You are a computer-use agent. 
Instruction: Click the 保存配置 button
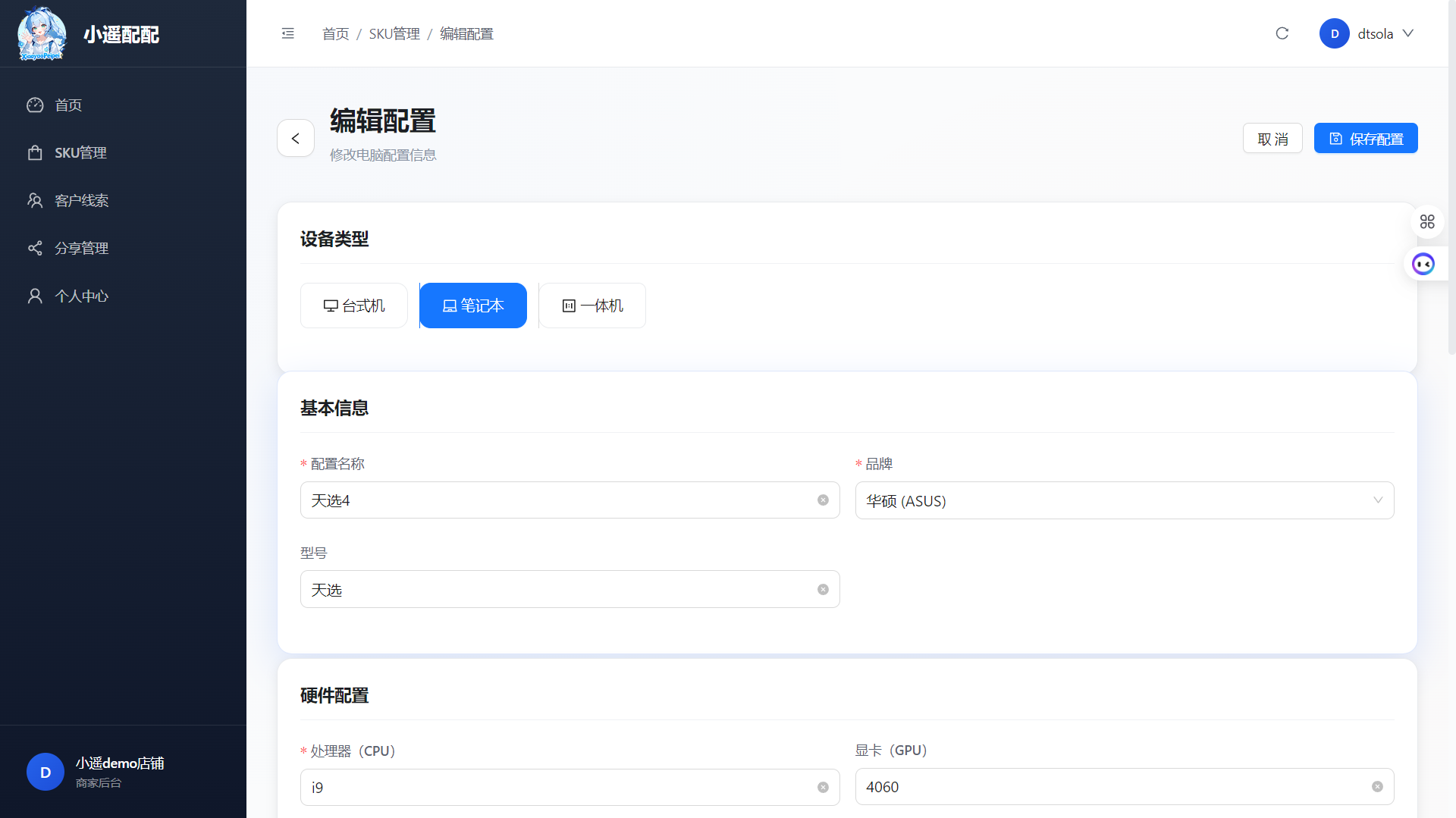click(1365, 139)
